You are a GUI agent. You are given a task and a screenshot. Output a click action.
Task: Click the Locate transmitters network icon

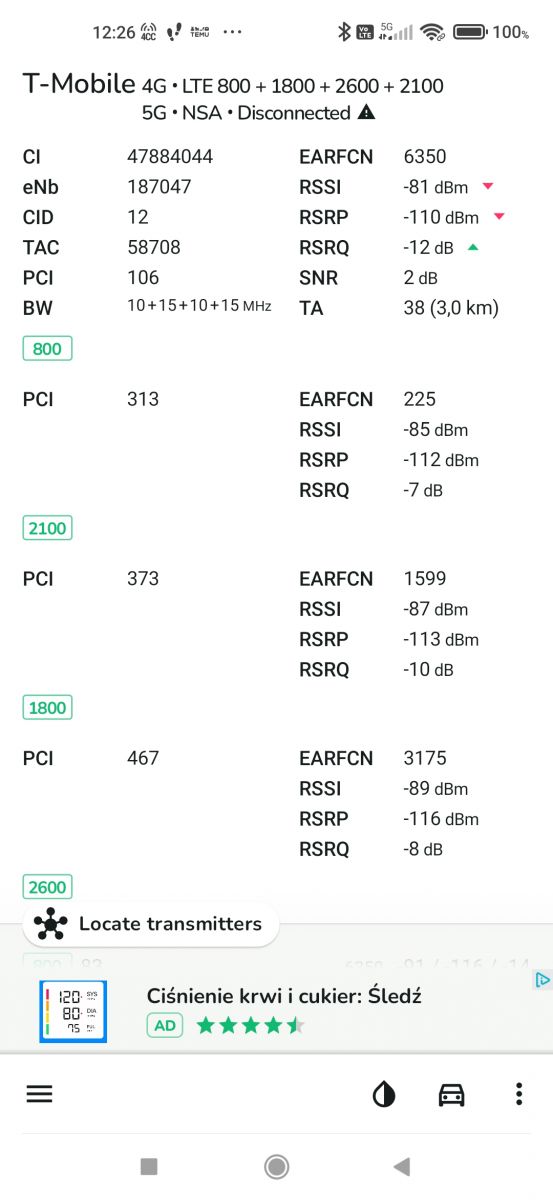(50, 924)
